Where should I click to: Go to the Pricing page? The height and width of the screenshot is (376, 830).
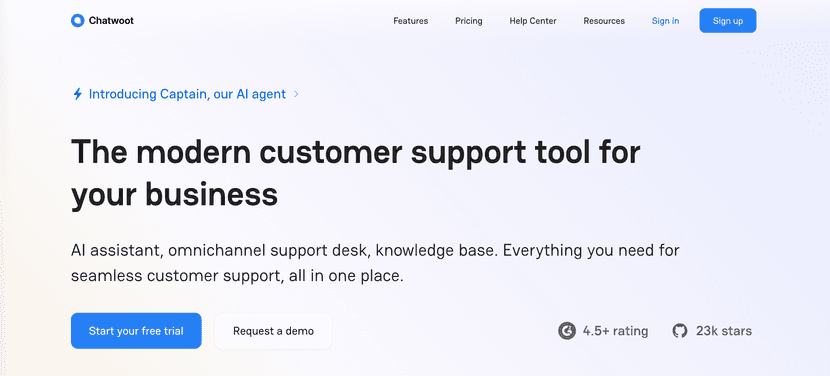coord(468,21)
